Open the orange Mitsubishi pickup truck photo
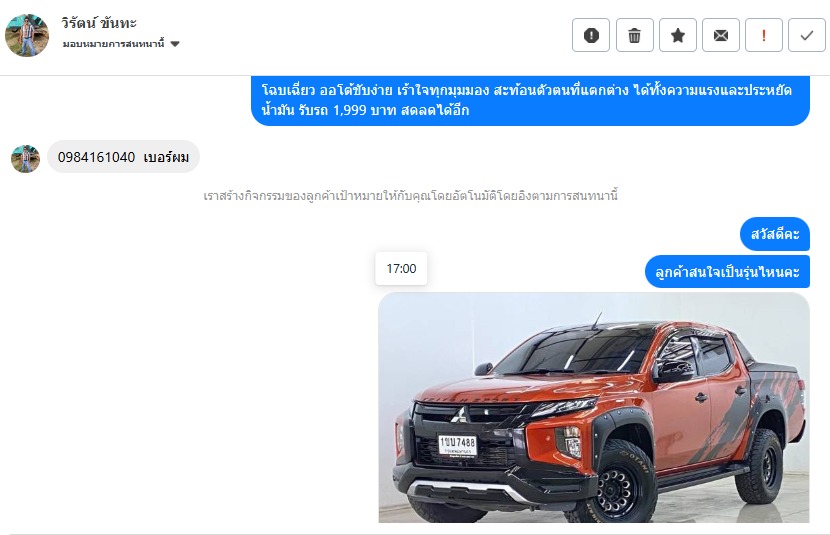 coord(594,407)
